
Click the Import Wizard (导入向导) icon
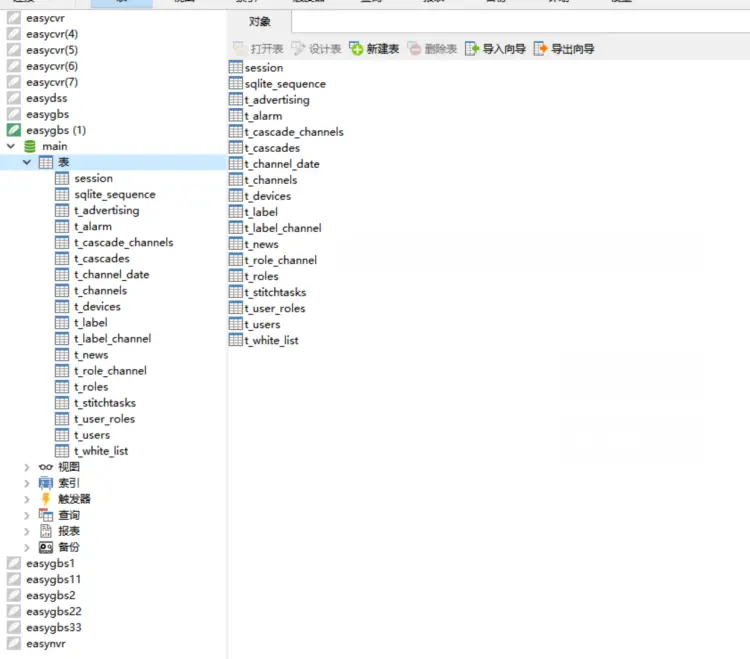point(472,48)
